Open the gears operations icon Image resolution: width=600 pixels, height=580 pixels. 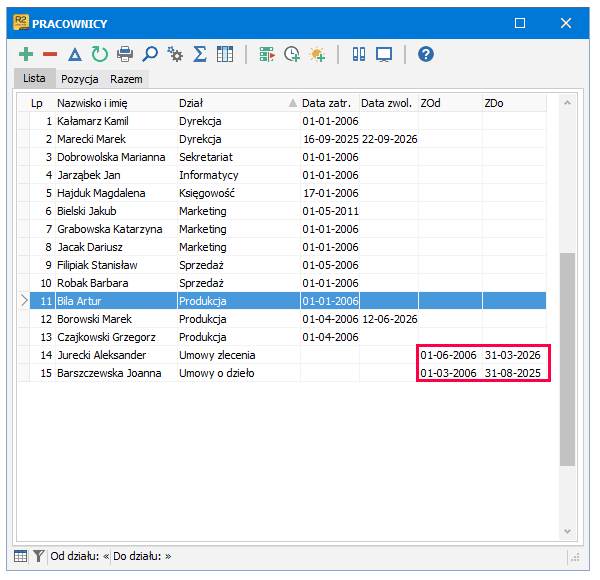[175, 54]
